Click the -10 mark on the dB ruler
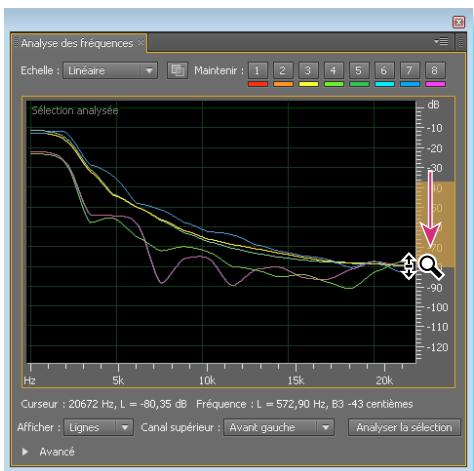Image resolution: width=474 pixels, height=471 pixels. [x=435, y=128]
